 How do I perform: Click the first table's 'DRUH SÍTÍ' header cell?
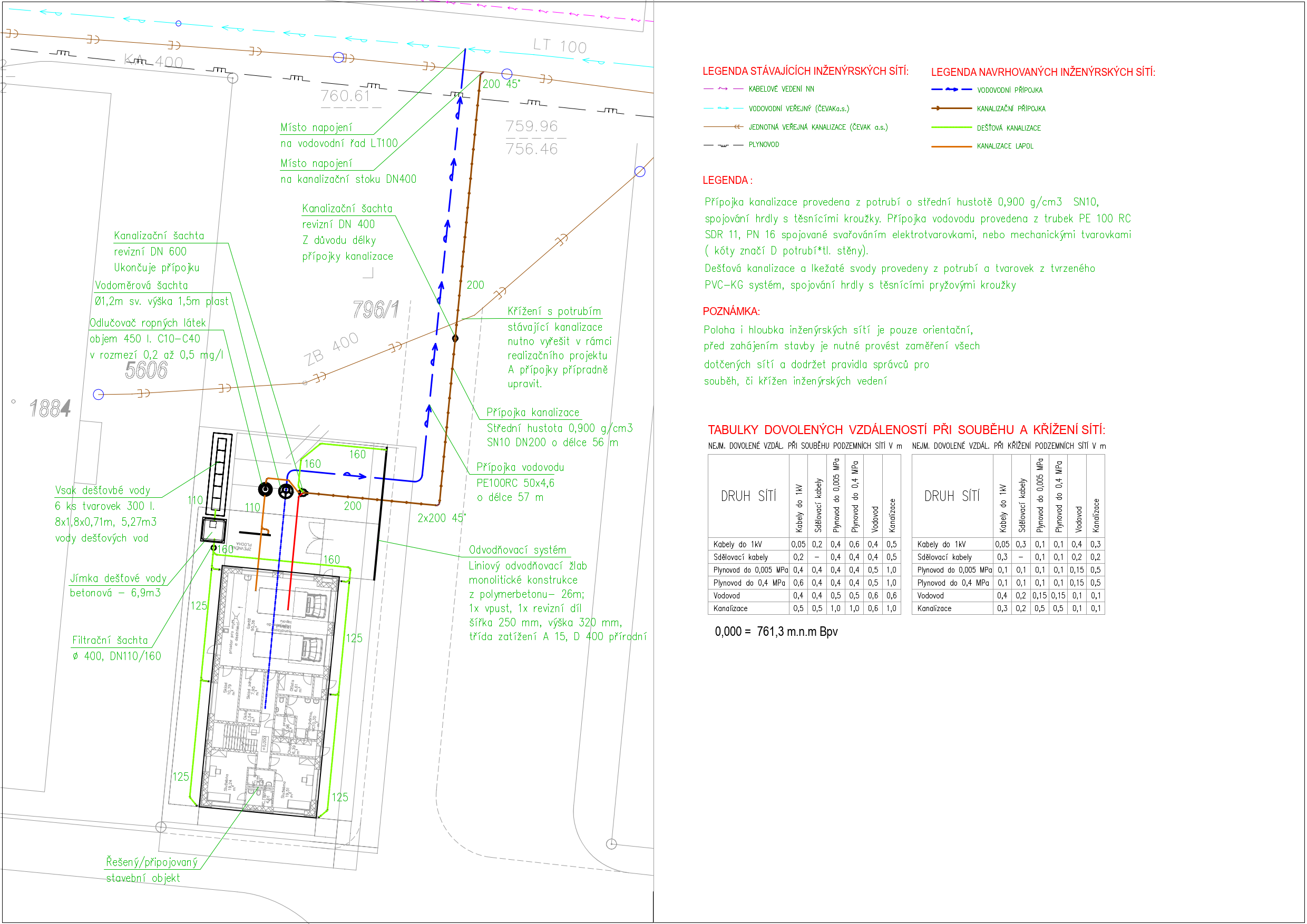coord(748,496)
